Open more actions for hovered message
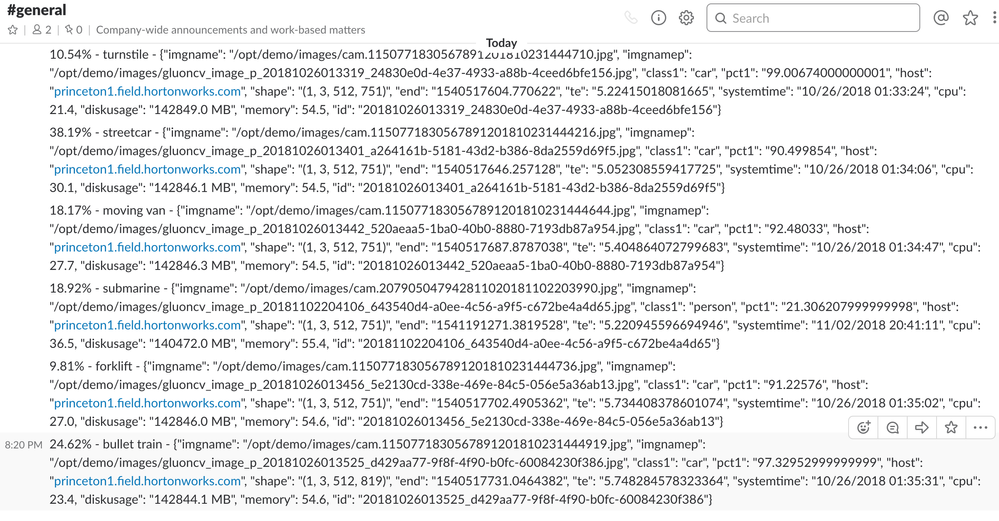Screen dimensions: 999x521 click(x=981, y=427)
